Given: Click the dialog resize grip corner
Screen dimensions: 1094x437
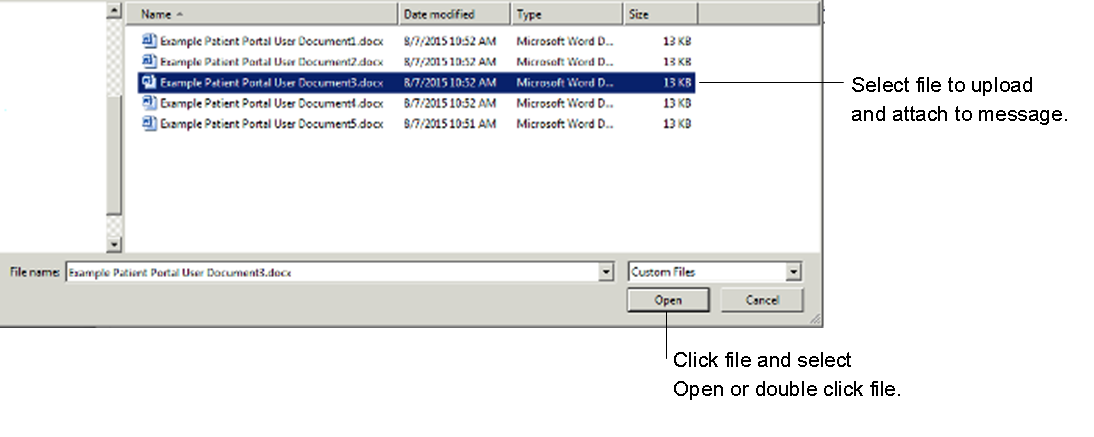Looking at the screenshot, I should [816, 319].
